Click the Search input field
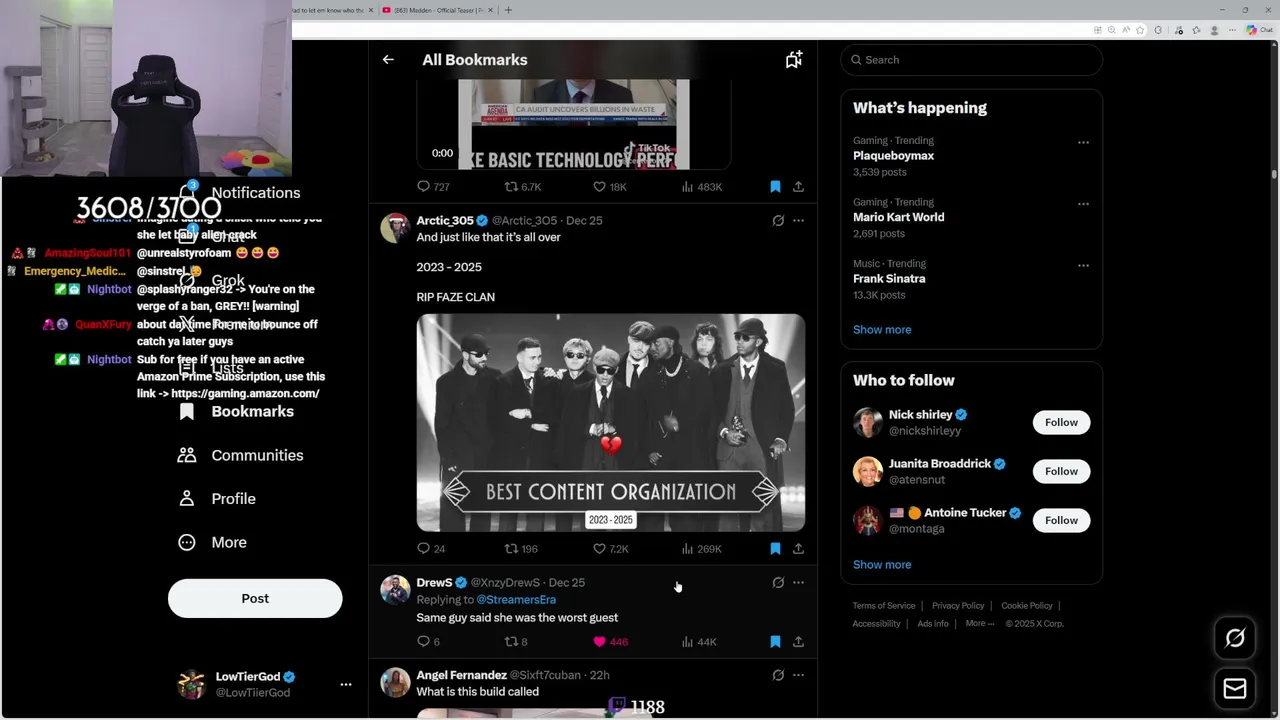 tap(971, 60)
